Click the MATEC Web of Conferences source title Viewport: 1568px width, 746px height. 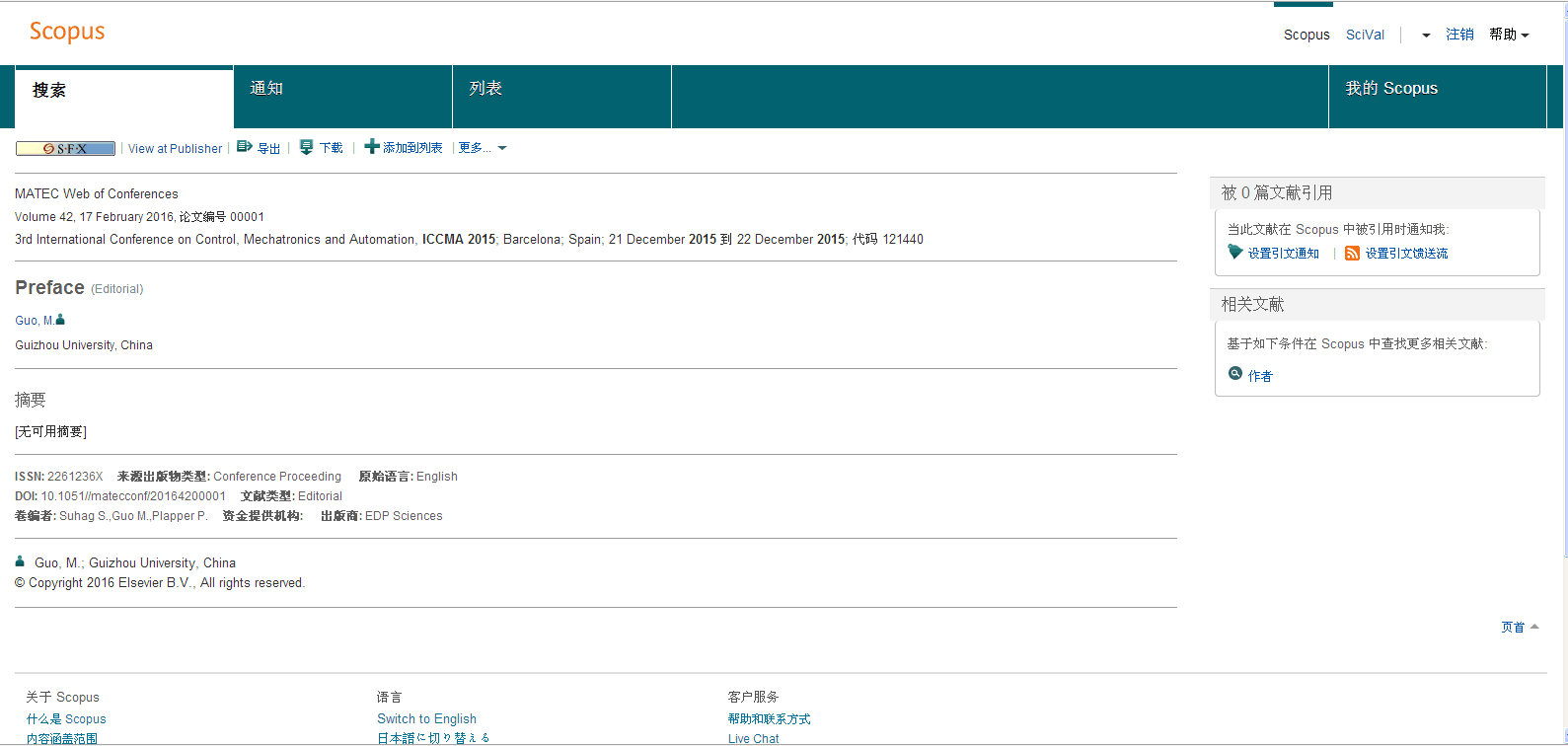(x=97, y=194)
